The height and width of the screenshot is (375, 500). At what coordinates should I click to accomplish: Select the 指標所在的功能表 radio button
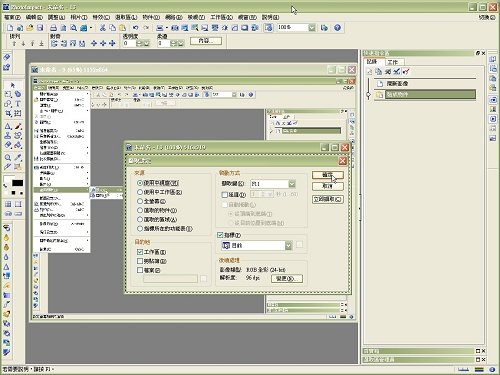[140, 229]
